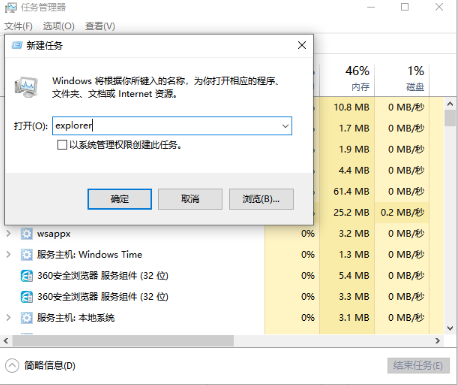Minimize the Task Manager window

click(371, 7)
